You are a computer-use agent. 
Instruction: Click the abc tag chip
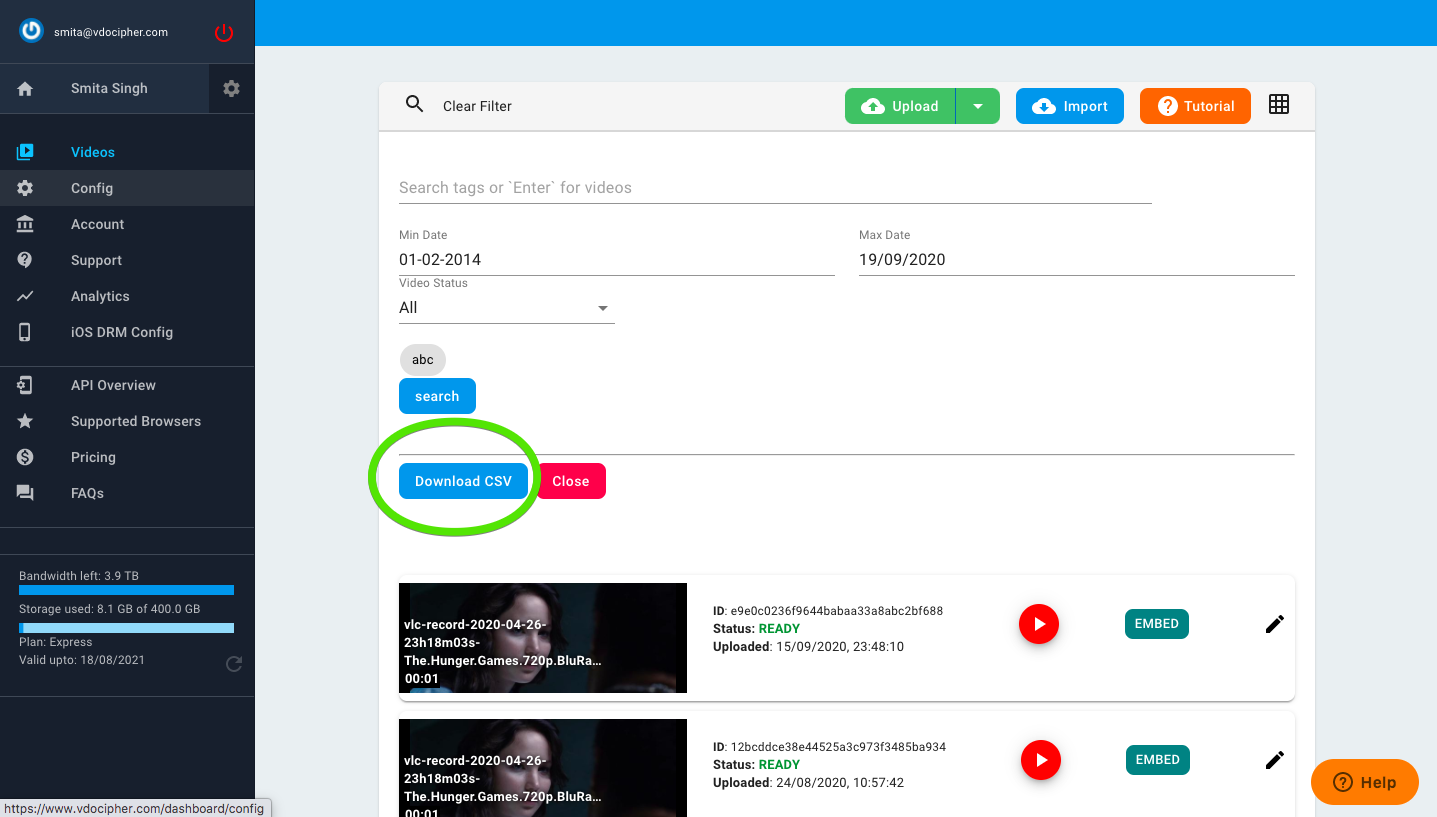[423, 360]
